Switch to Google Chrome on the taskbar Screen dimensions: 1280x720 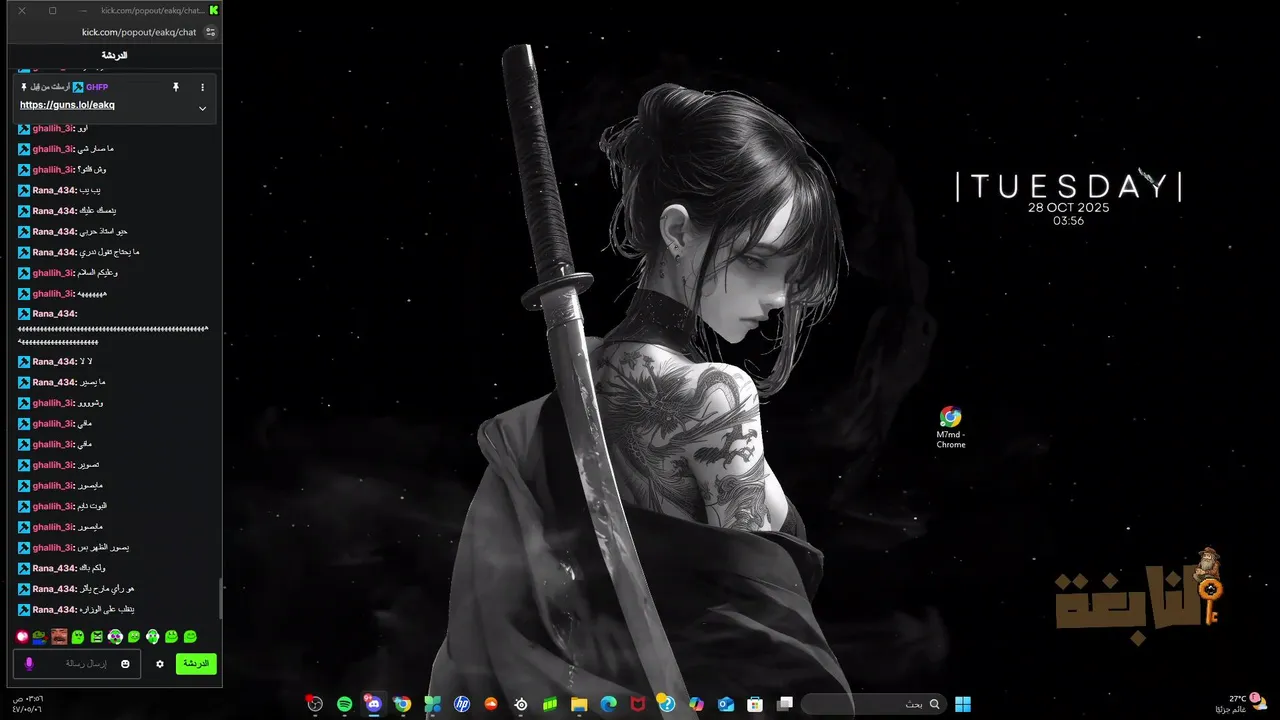click(x=402, y=704)
